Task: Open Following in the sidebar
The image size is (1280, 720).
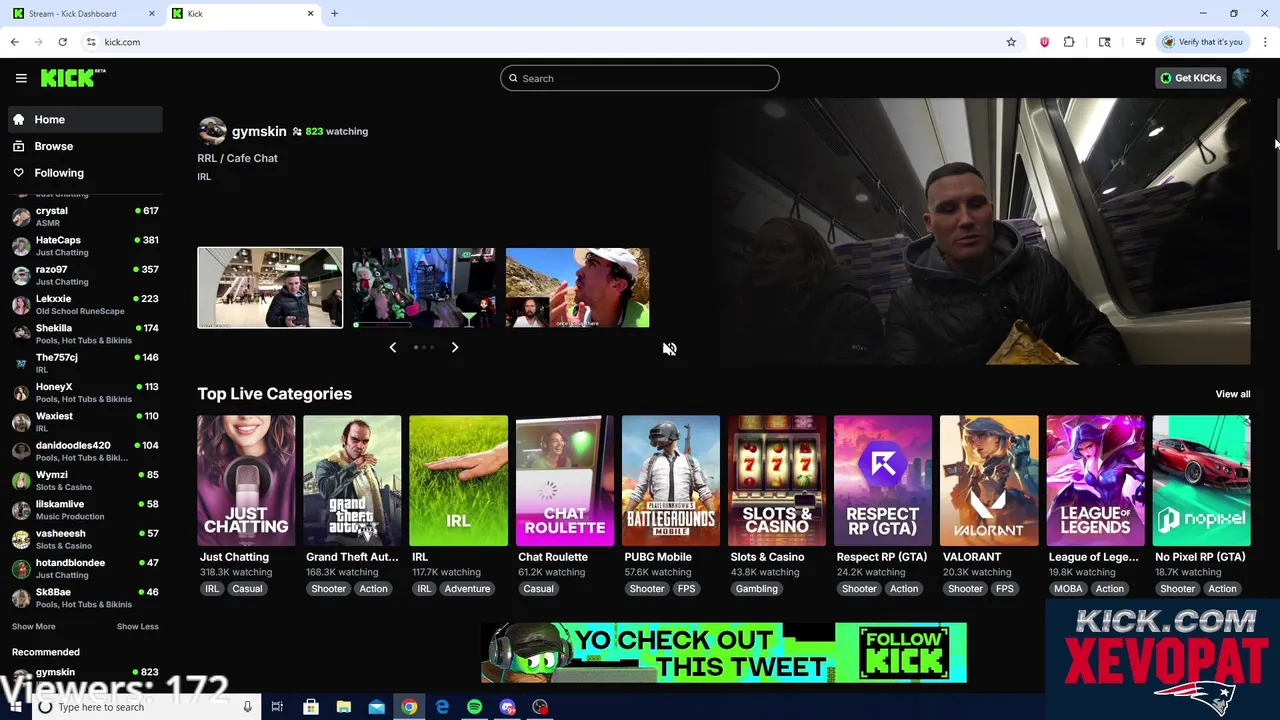Action: 85,173
